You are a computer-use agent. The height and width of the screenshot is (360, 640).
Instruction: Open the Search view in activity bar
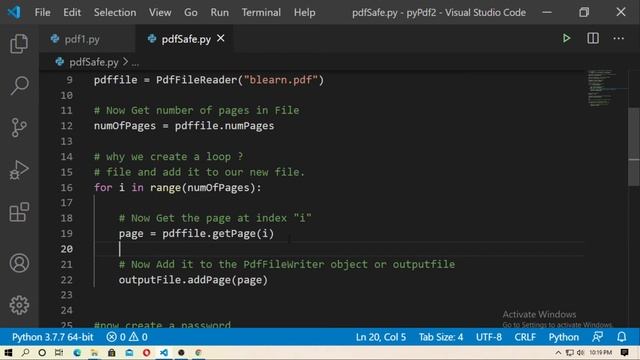click(x=19, y=85)
